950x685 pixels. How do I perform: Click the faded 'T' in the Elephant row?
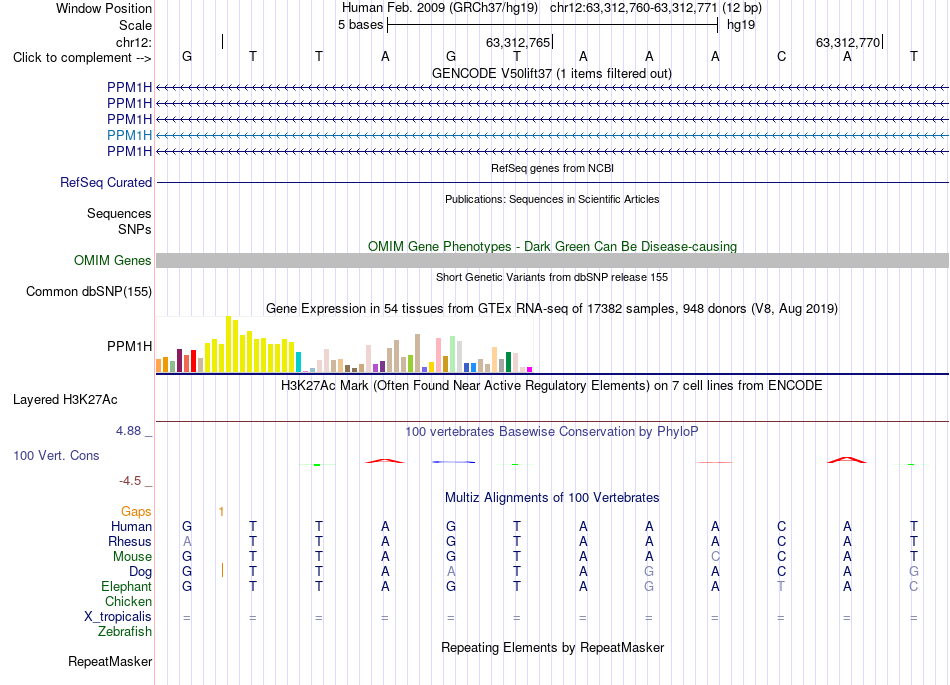(782, 587)
